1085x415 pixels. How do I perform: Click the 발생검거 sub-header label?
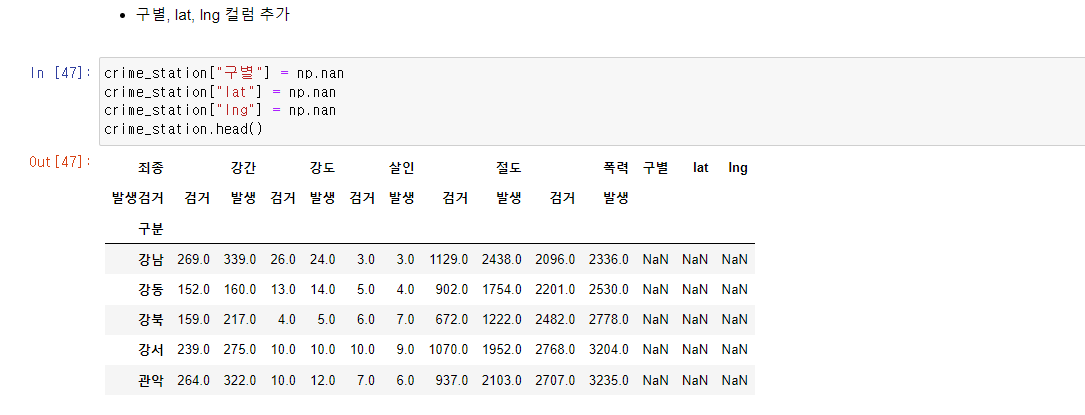(x=138, y=198)
